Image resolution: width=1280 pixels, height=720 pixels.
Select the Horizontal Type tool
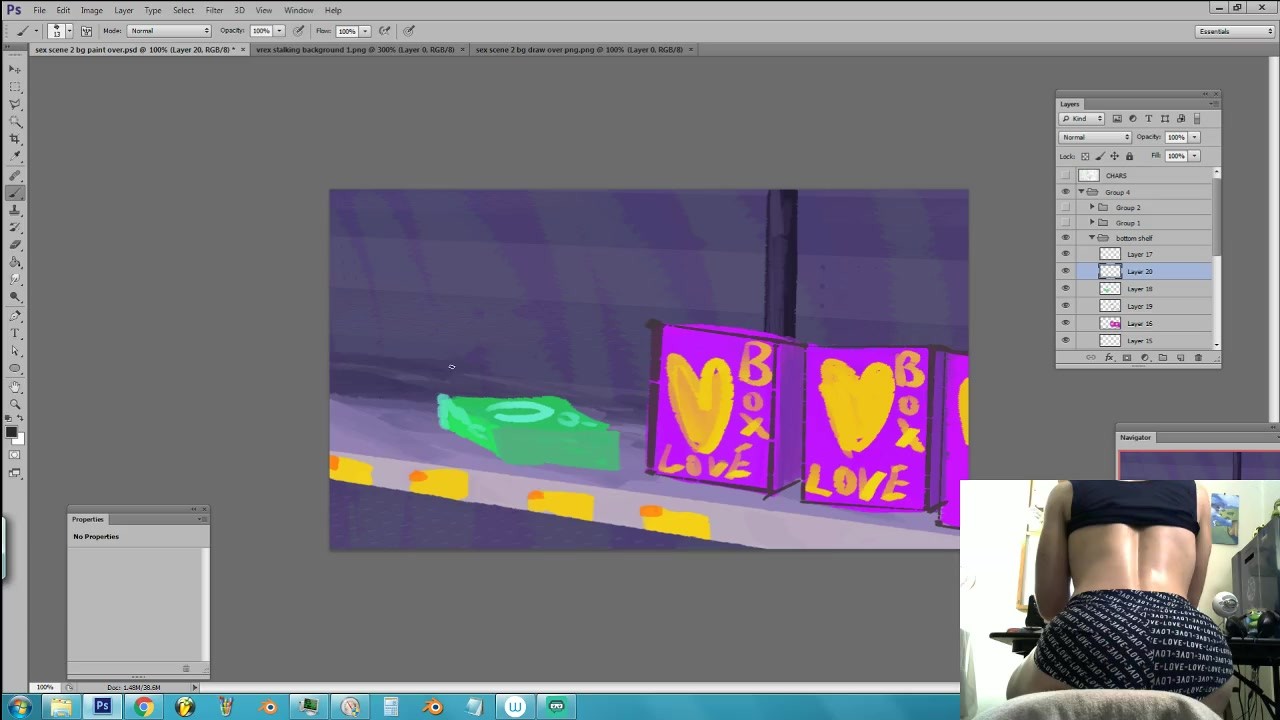pyautogui.click(x=15, y=332)
